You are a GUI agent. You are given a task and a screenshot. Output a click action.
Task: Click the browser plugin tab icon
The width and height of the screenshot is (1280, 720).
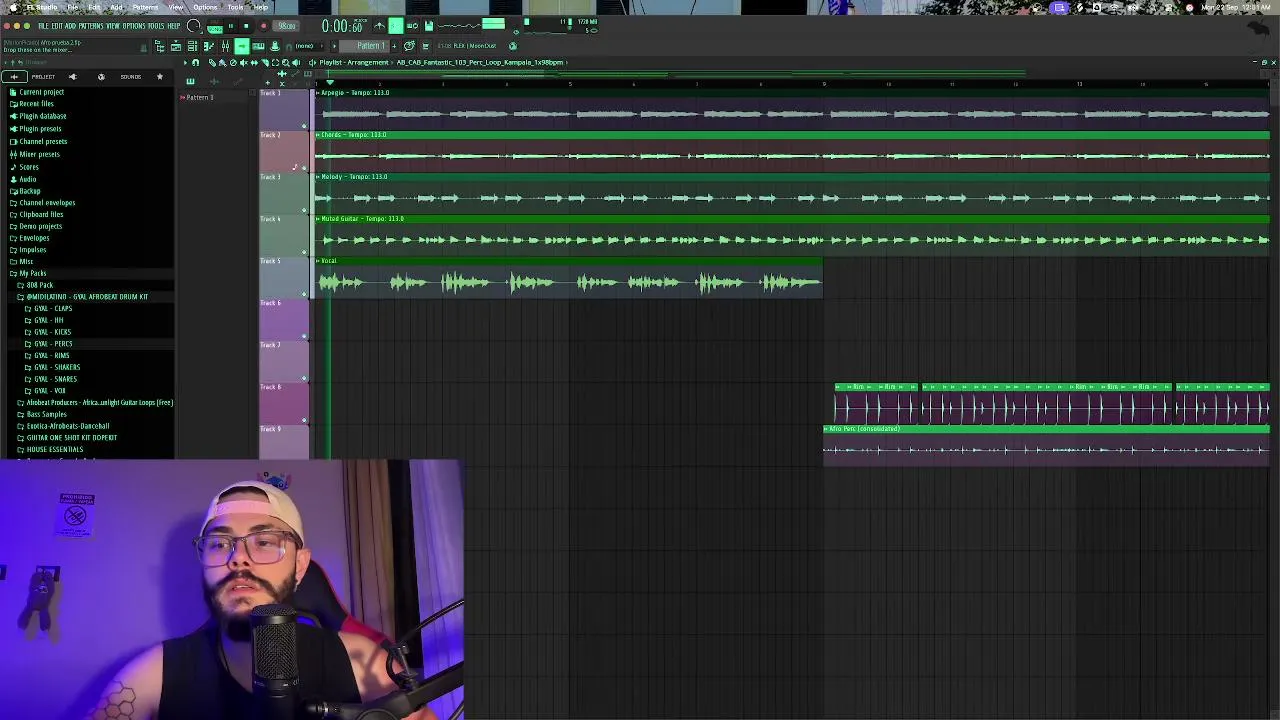click(x=72, y=77)
